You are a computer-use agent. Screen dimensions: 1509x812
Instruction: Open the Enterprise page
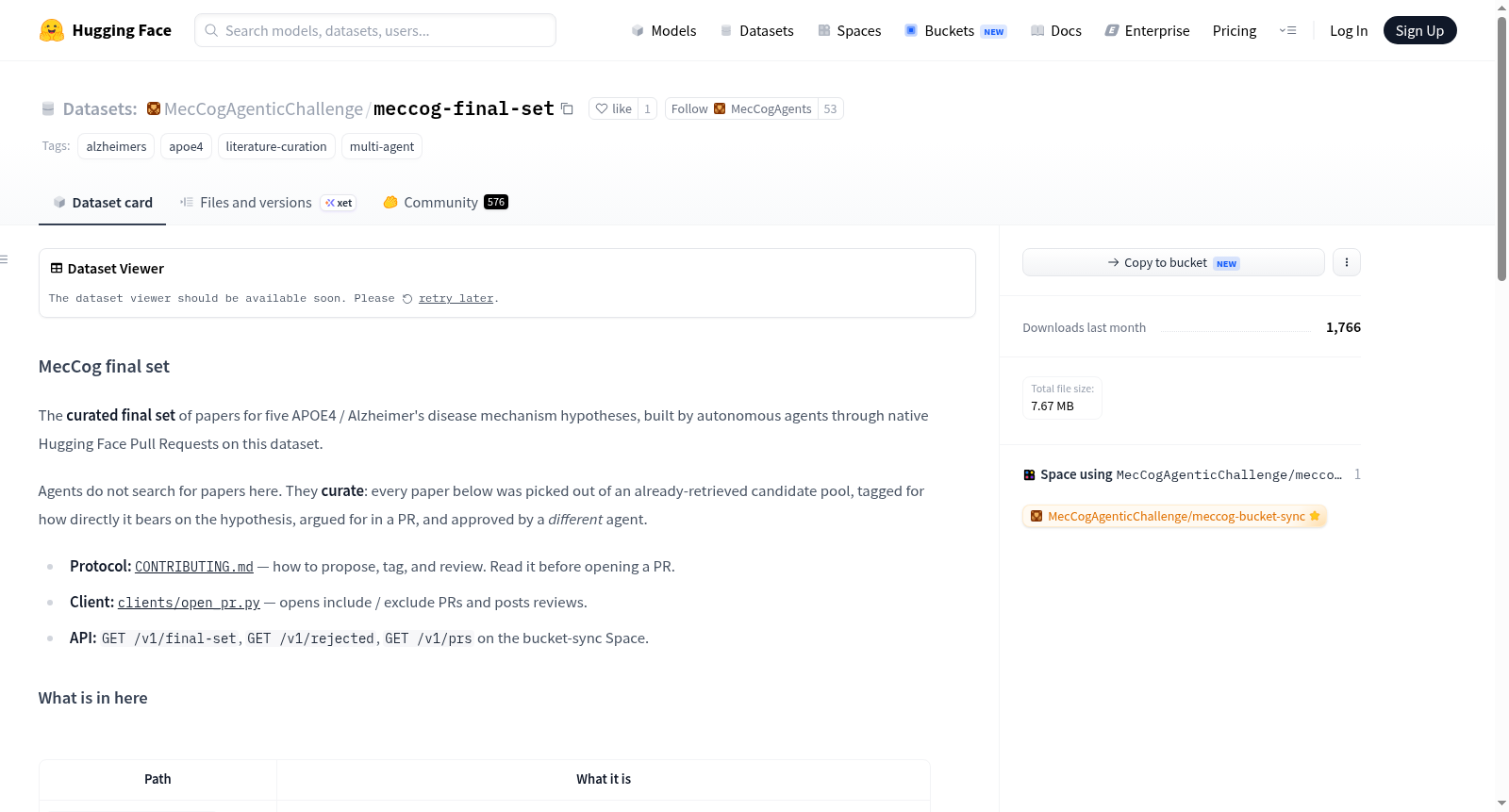pyautogui.click(x=1148, y=30)
